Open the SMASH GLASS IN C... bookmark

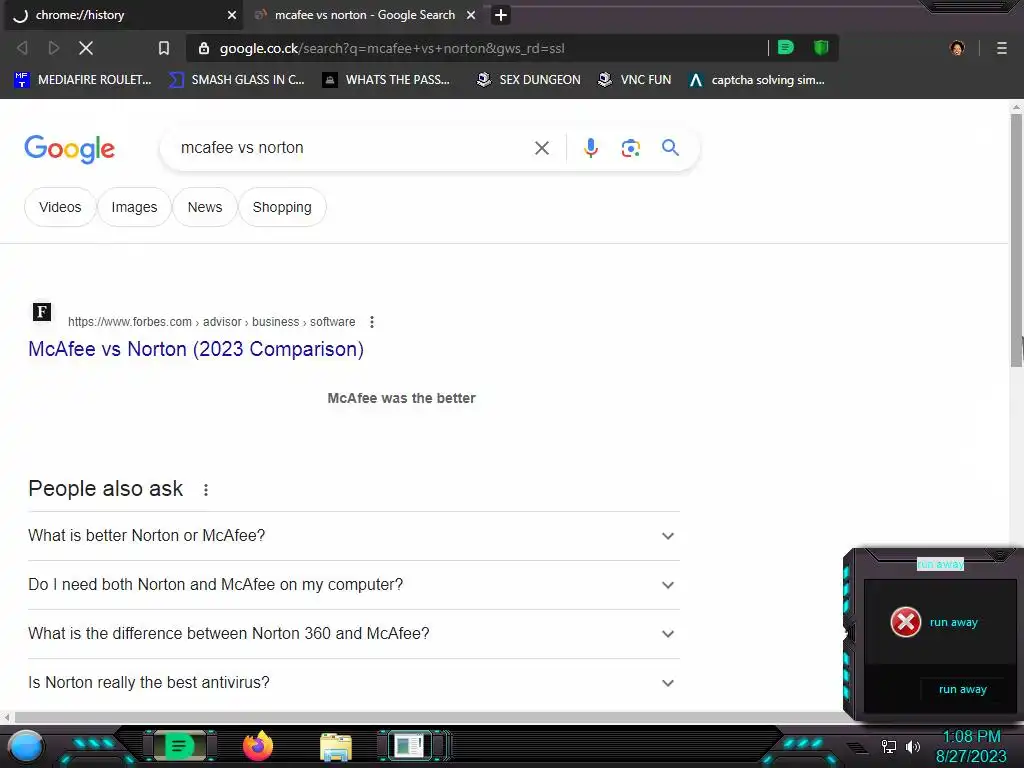(x=236, y=80)
